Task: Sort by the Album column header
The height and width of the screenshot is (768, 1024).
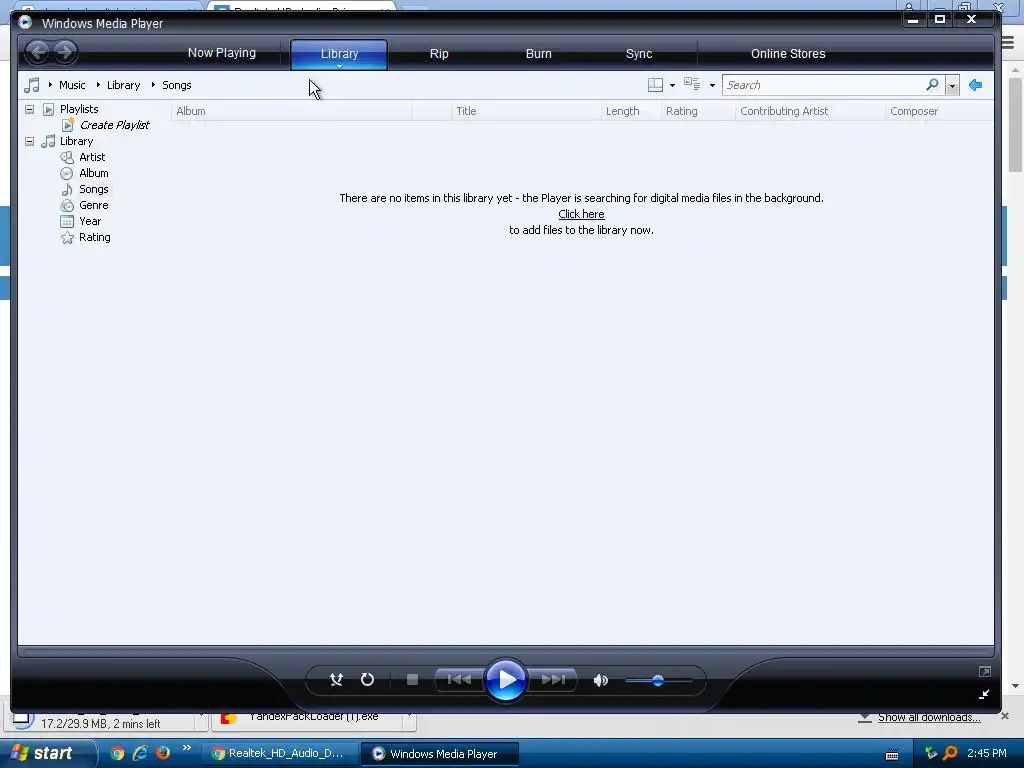Action: tap(291, 111)
